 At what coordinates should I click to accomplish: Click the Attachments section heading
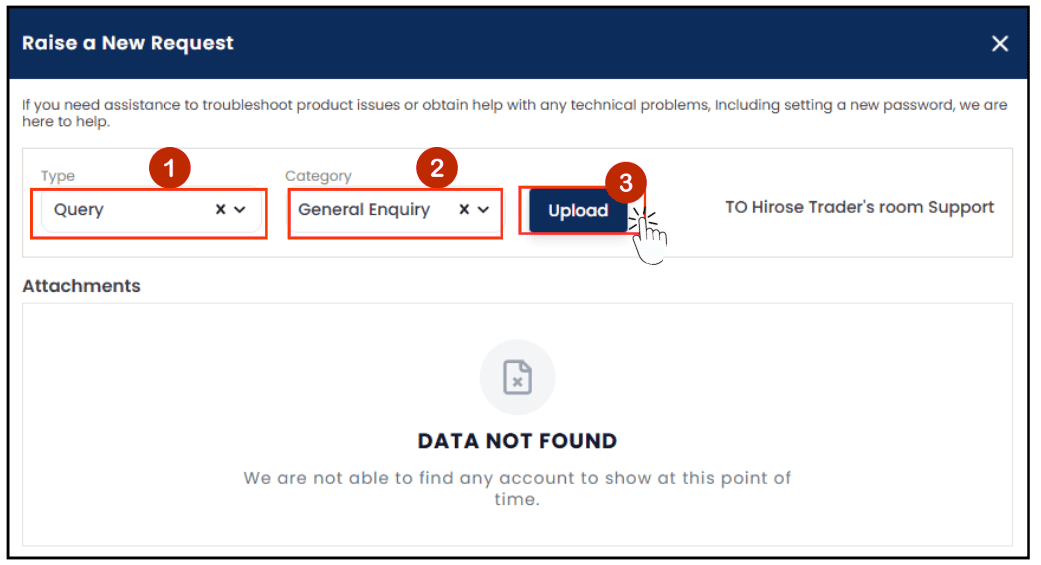pos(82,286)
